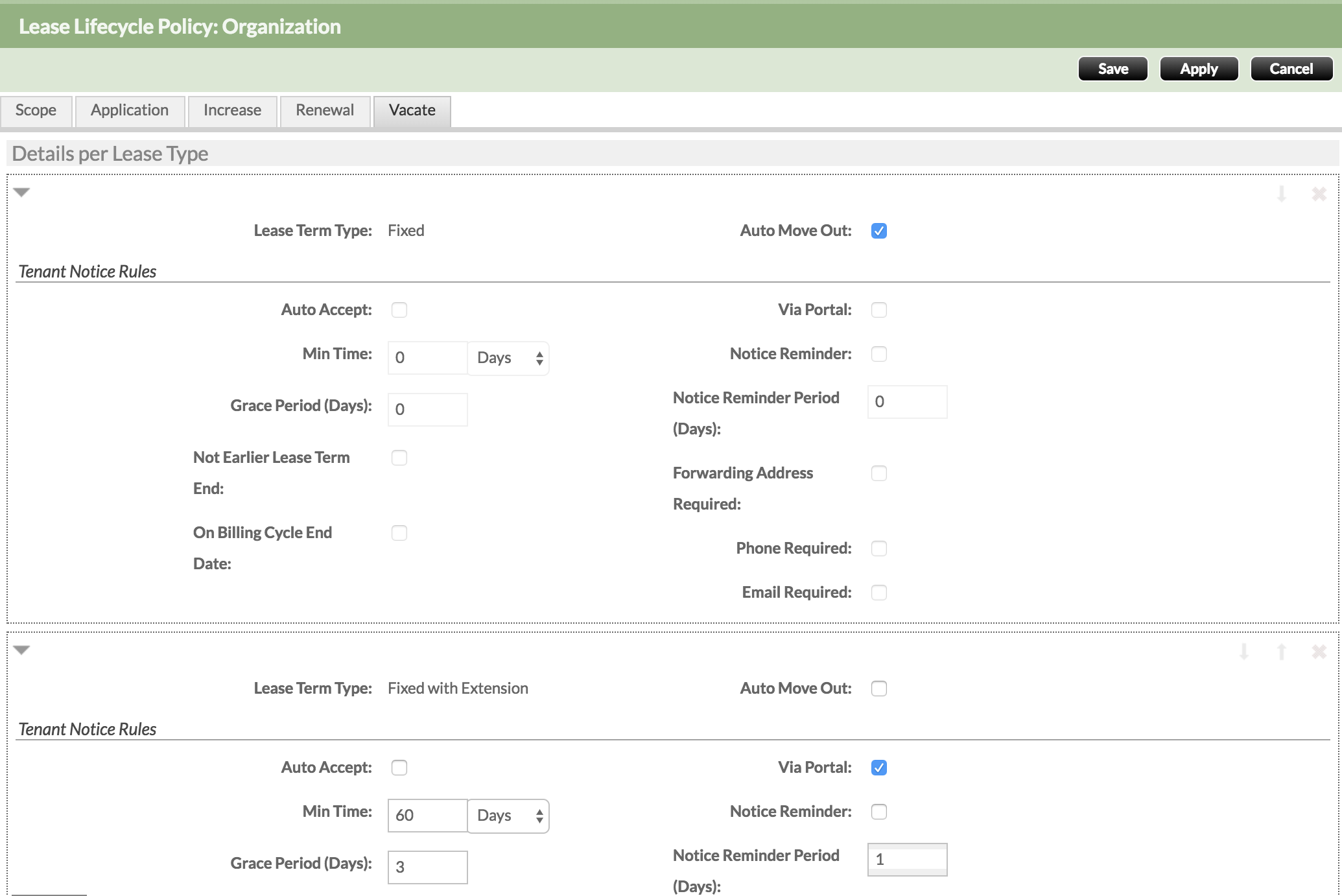This screenshot has height=896, width=1342.
Task: Enable Via Portal for Fixed lease
Action: point(879,310)
